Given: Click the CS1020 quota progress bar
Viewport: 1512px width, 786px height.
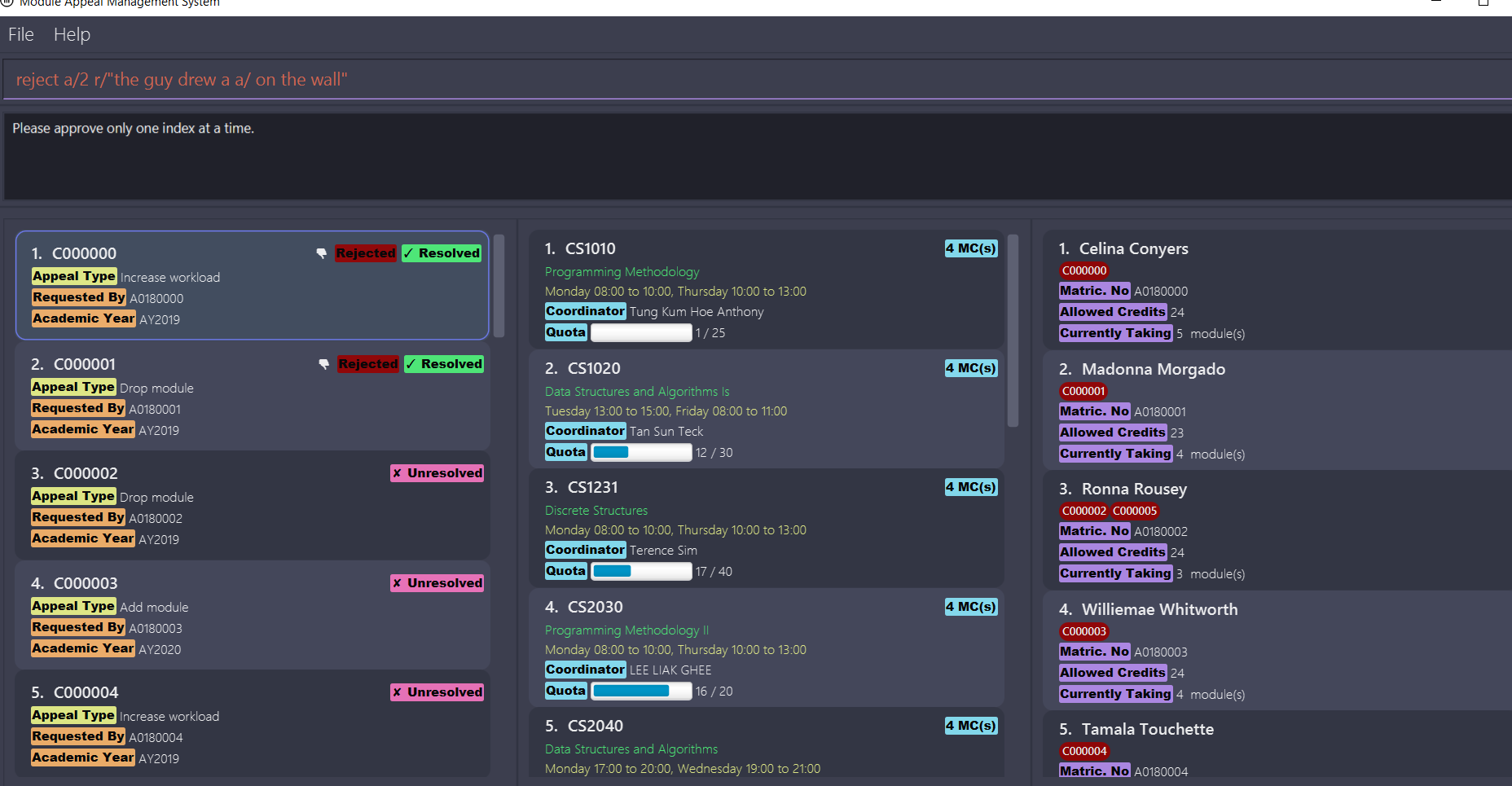Looking at the screenshot, I should click(x=641, y=453).
